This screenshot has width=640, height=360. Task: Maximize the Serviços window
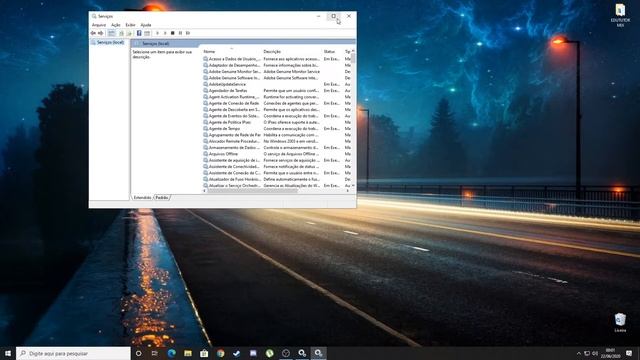tap(333, 16)
